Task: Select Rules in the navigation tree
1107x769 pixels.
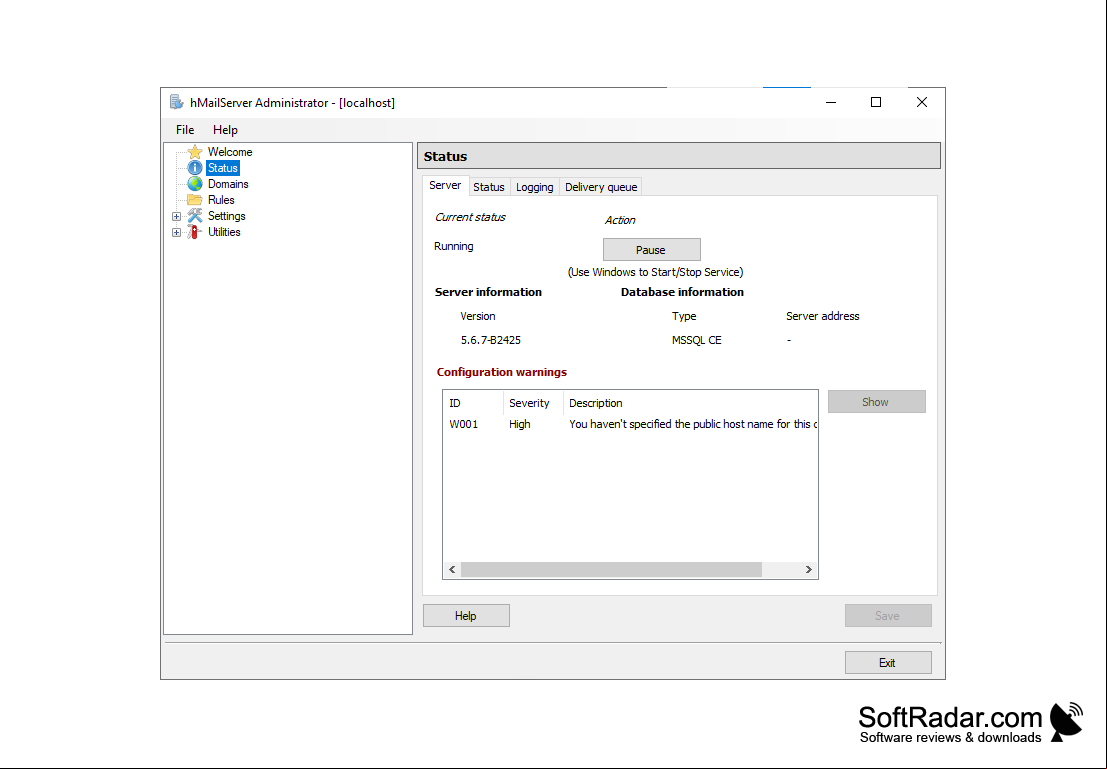Action: click(x=221, y=200)
